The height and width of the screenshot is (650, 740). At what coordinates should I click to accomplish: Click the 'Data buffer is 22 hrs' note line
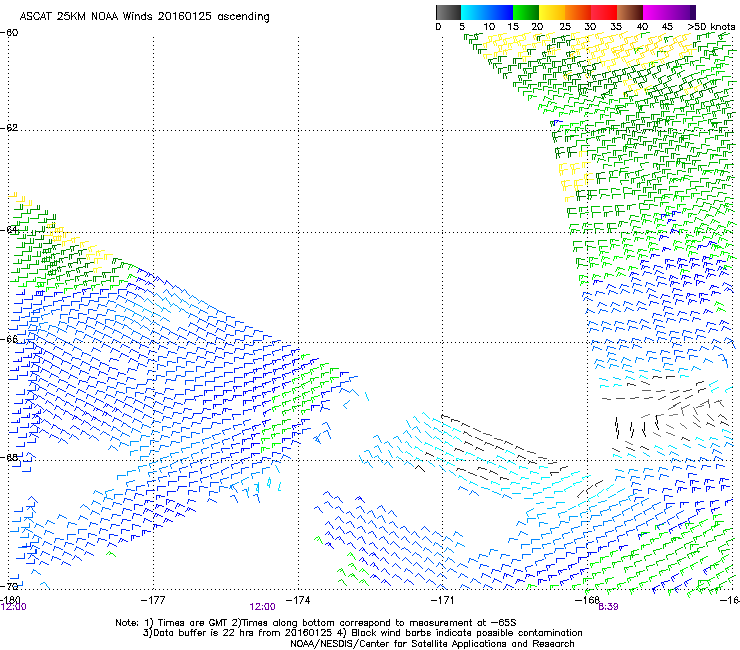362,633
